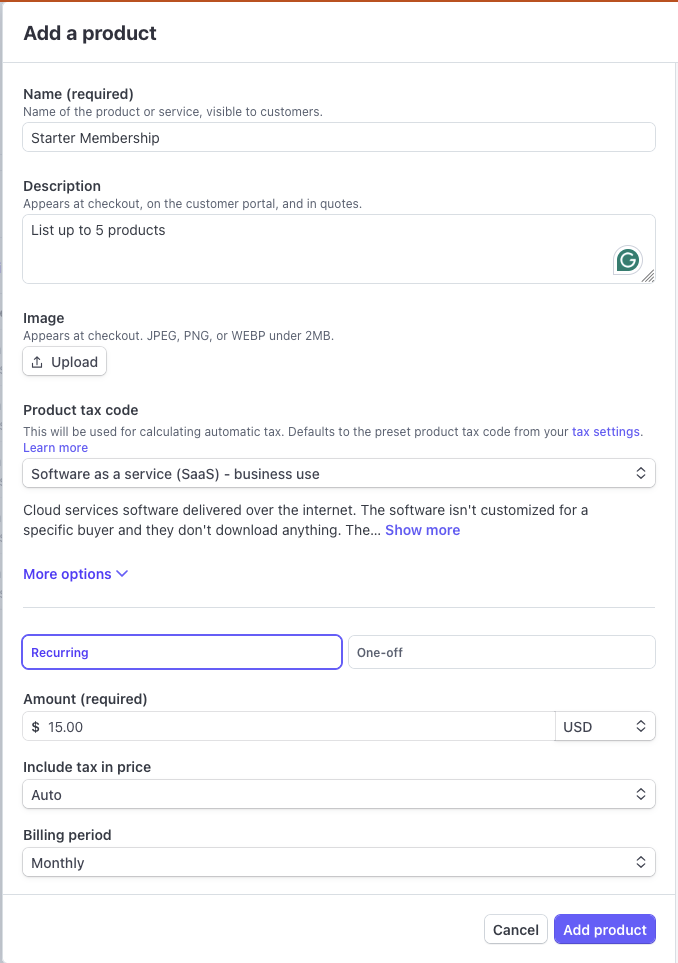Click the chevron on the Include tax selector
The width and height of the screenshot is (678, 963).
pos(641,794)
